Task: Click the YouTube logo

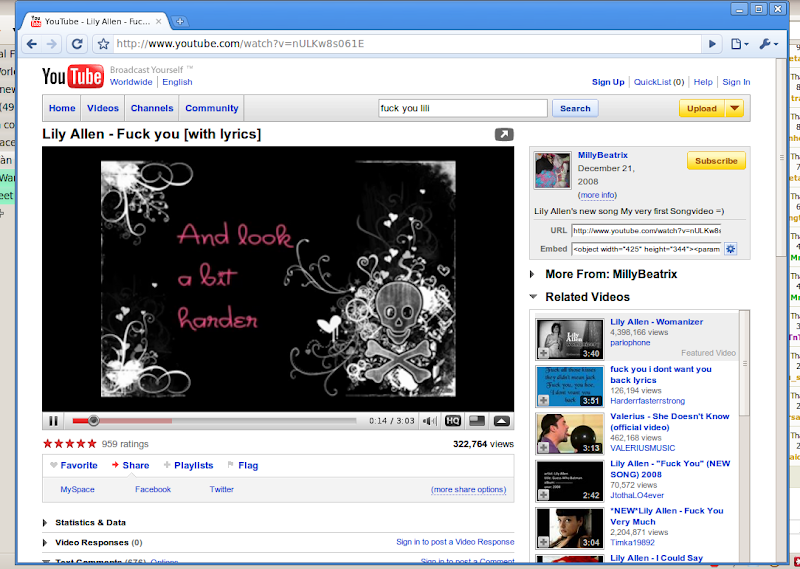Action: pyautogui.click(x=73, y=77)
